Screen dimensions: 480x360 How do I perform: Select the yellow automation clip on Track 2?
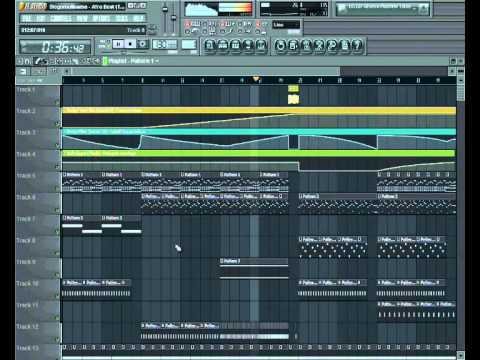pos(259,117)
